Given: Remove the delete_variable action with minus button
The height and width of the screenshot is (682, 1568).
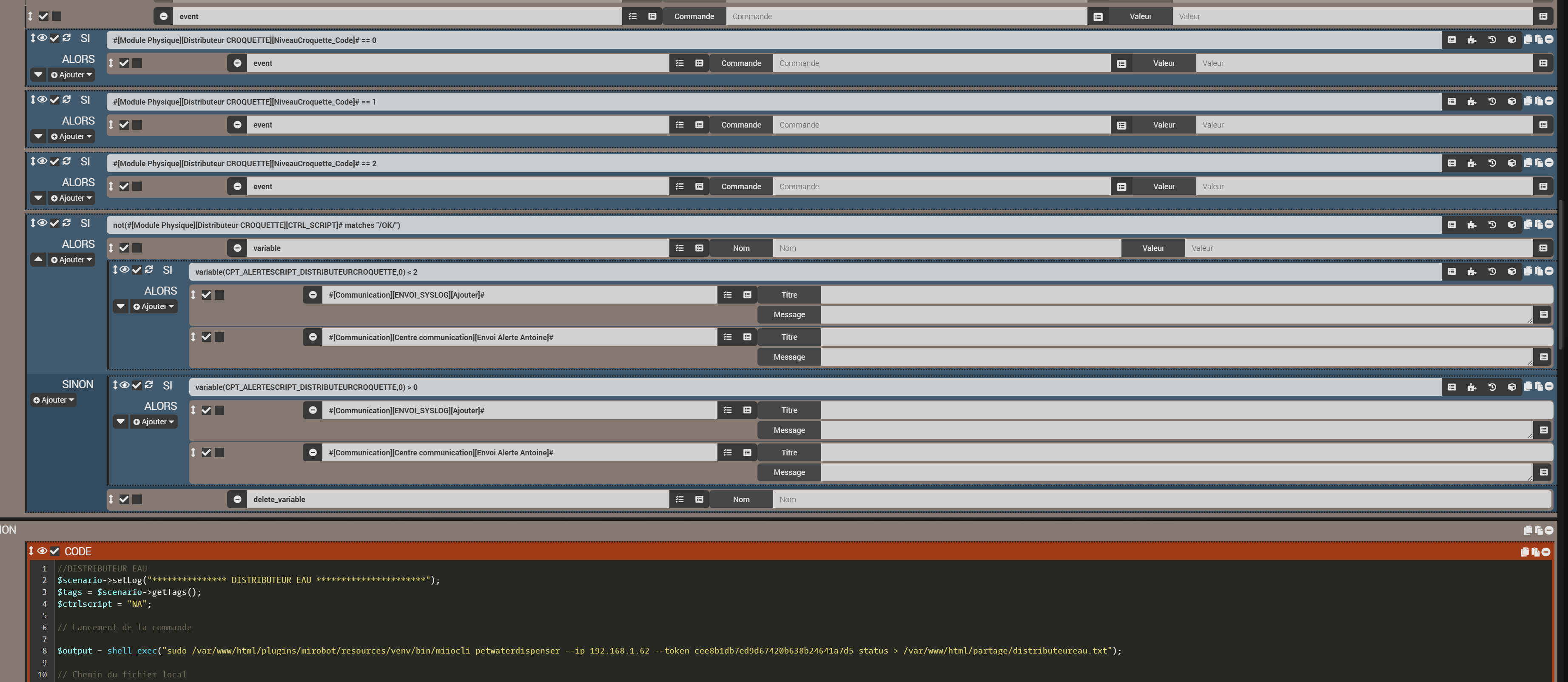Looking at the screenshot, I should click(237, 500).
